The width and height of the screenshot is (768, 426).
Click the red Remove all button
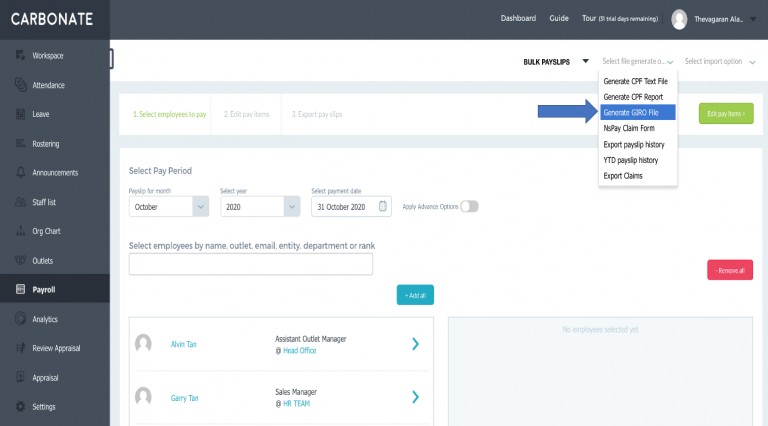click(x=730, y=270)
